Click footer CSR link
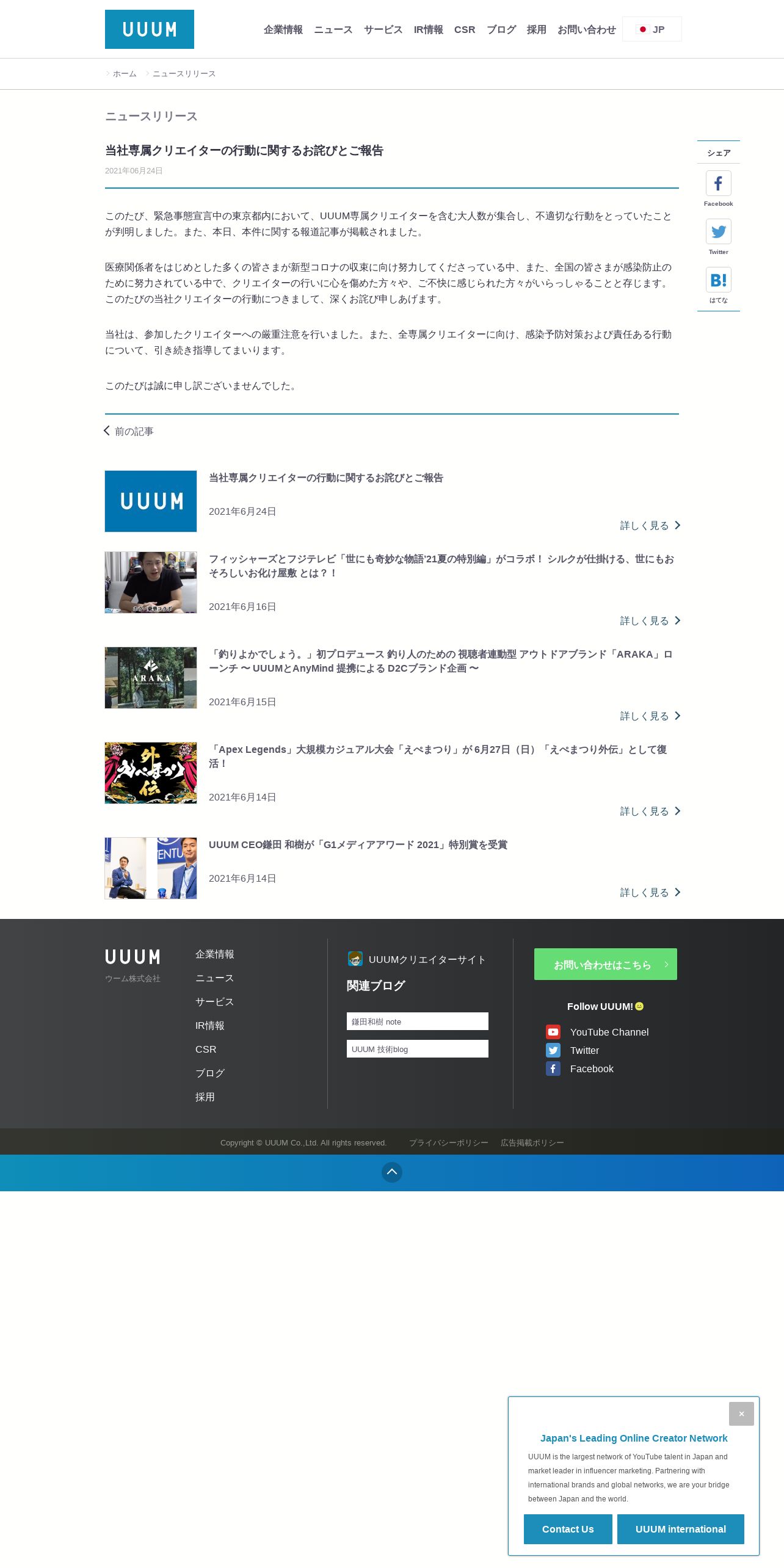The image size is (784, 1568). [206, 1050]
